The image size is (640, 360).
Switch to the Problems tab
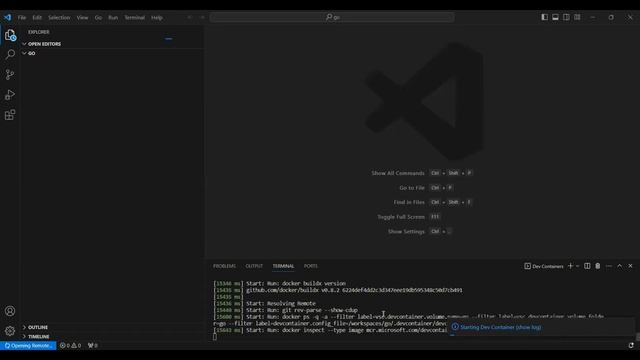point(224,266)
